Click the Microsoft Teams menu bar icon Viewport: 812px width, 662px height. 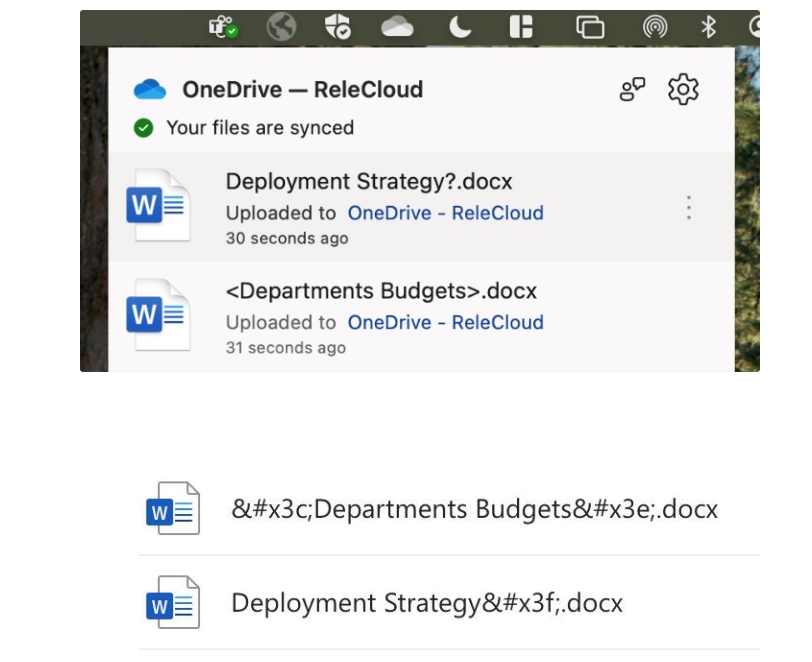coord(223,29)
